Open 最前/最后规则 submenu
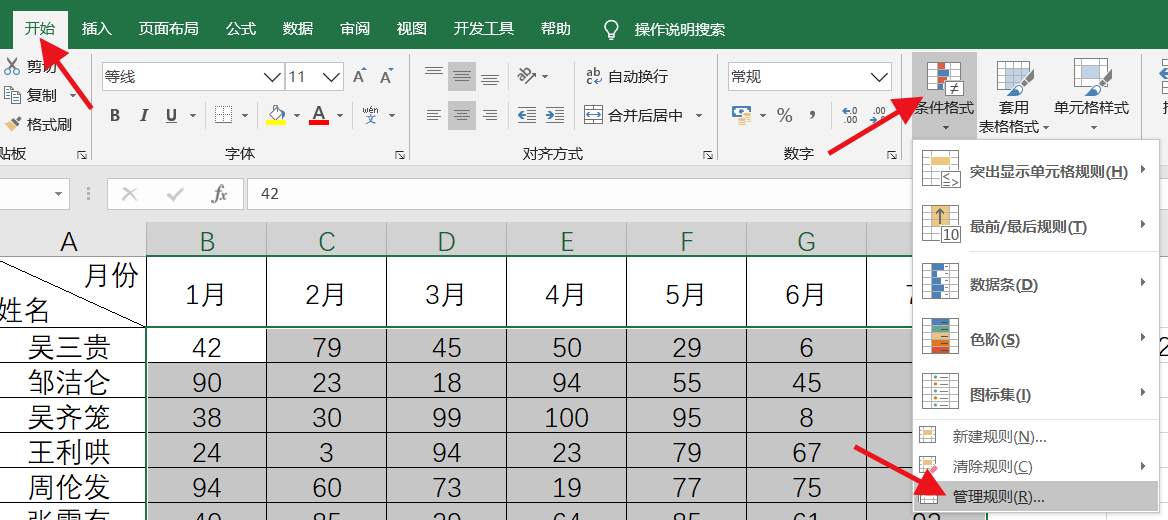The height and width of the screenshot is (520, 1168). 1036,226
